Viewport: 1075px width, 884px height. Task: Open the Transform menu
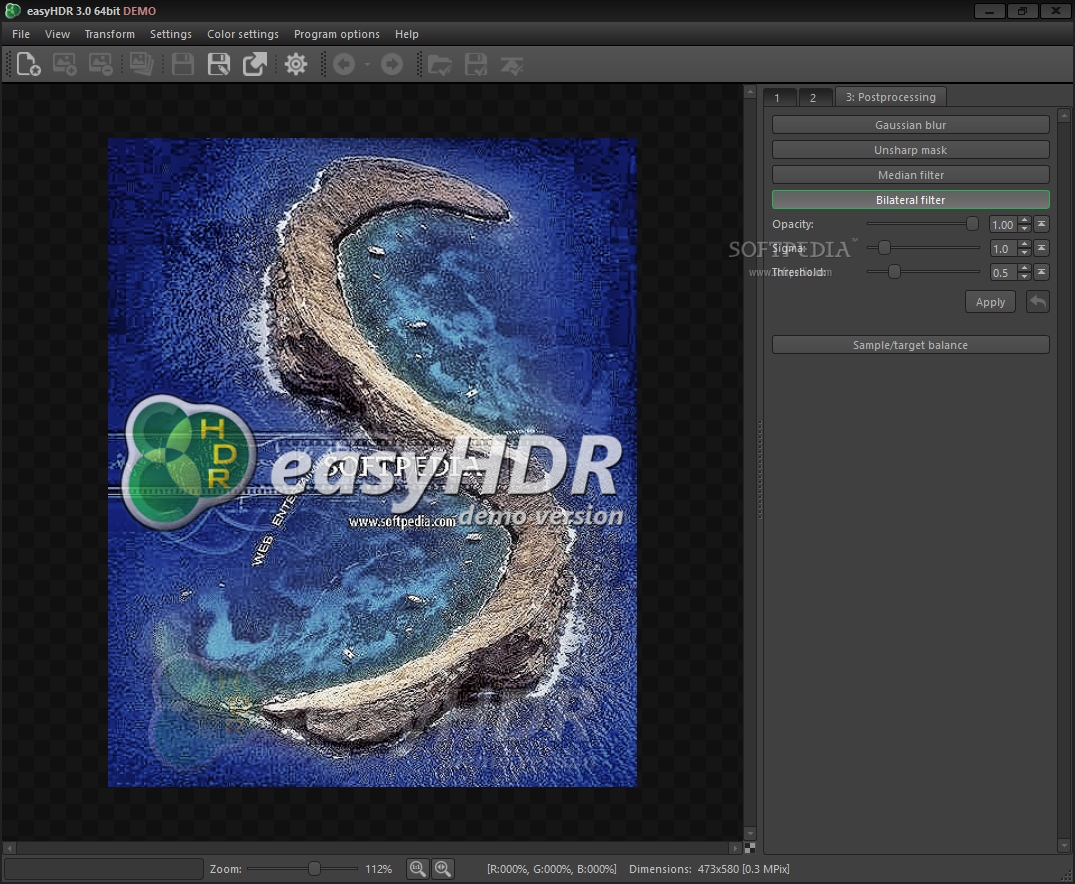click(x=110, y=34)
